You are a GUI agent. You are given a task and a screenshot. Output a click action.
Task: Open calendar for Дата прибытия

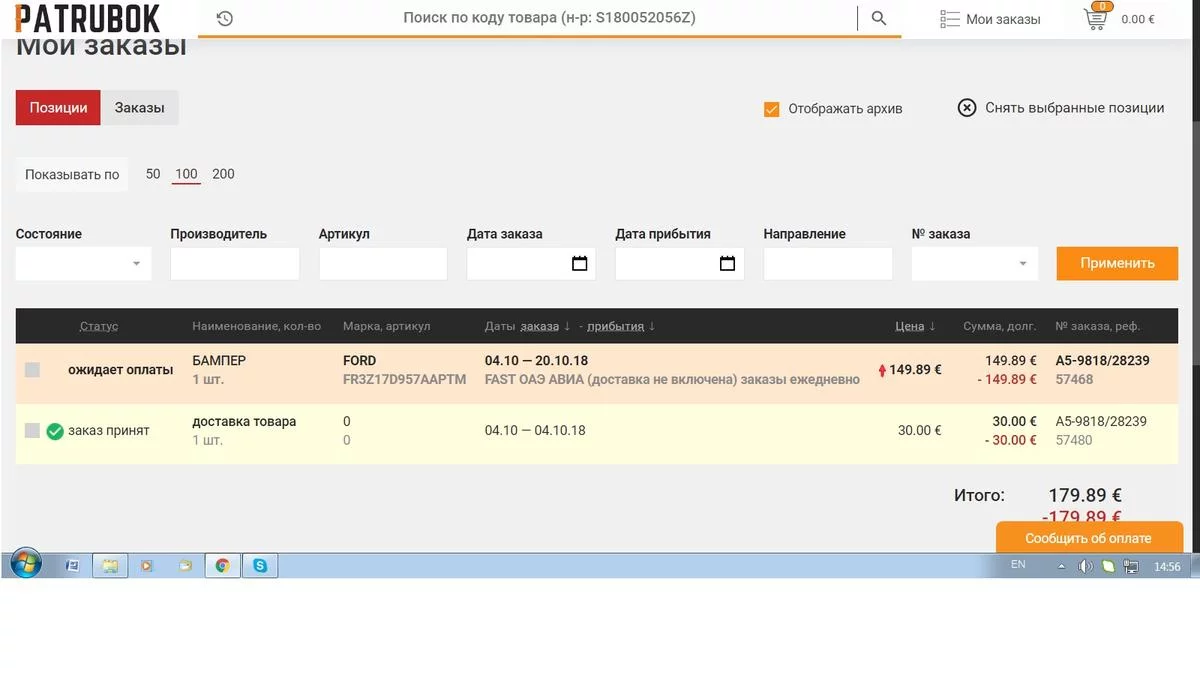[x=727, y=264]
